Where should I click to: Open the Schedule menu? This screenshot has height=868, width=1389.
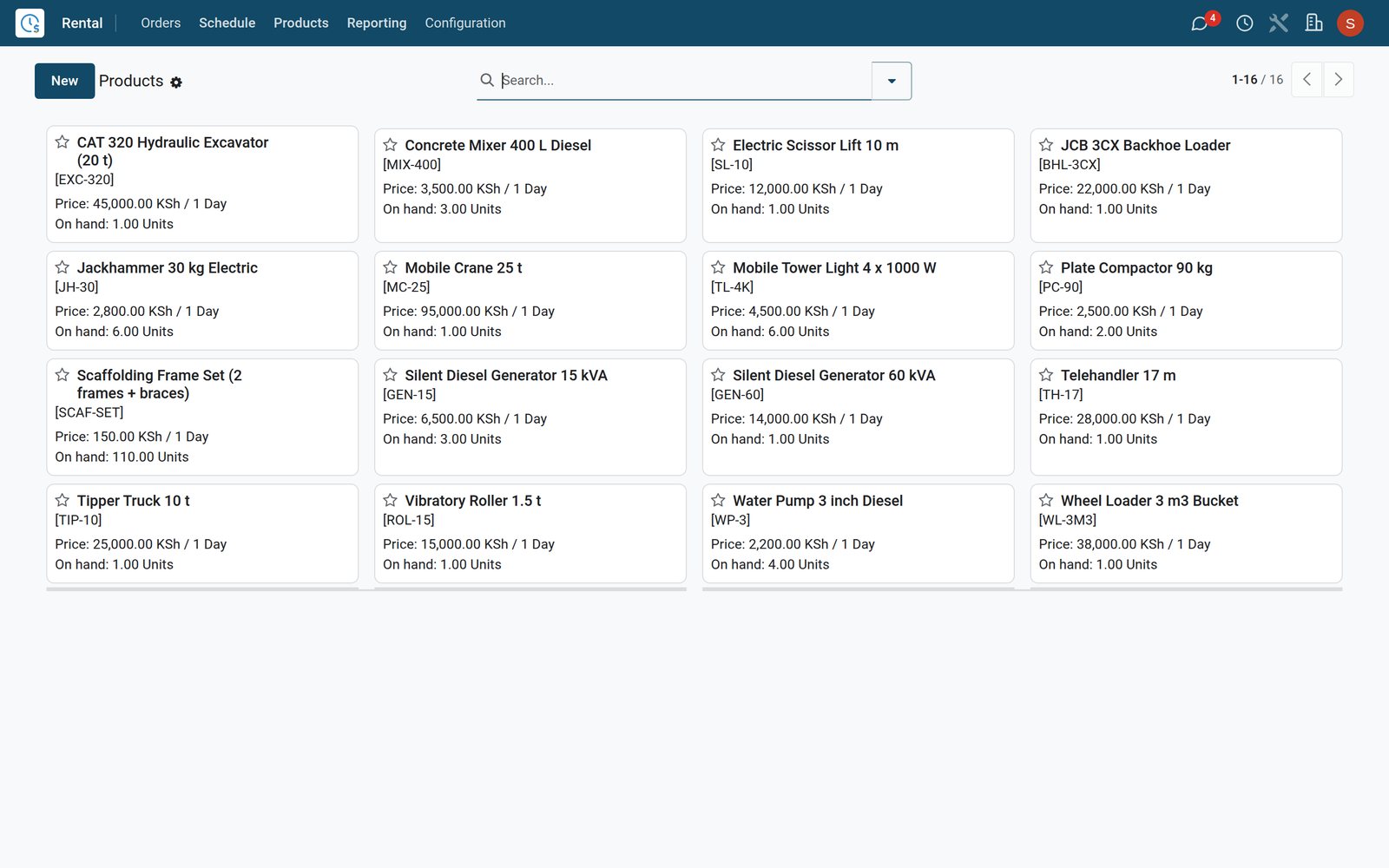(227, 23)
